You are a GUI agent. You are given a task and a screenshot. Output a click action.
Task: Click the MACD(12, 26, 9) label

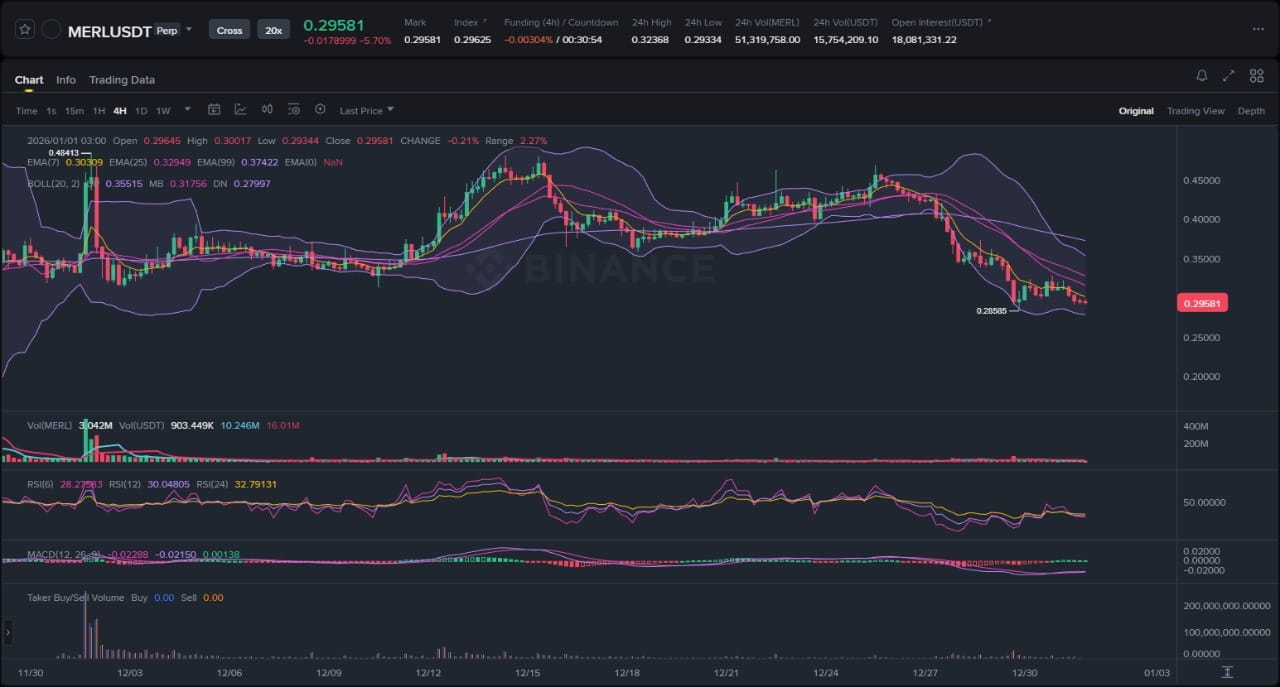pos(66,554)
